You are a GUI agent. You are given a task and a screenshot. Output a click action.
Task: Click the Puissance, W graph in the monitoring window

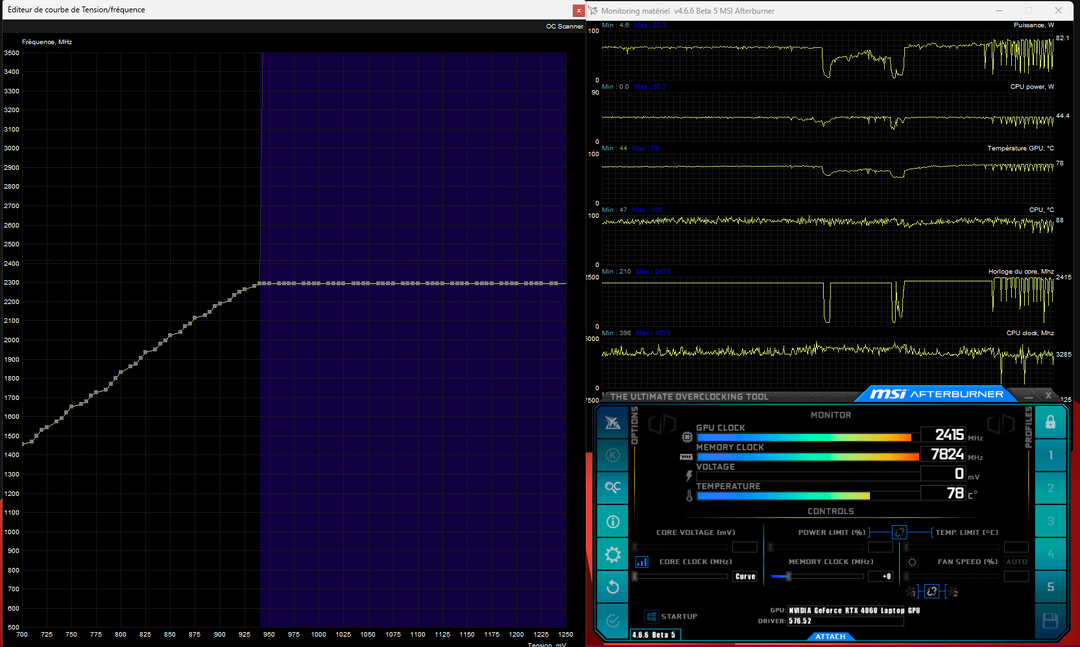(827, 55)
